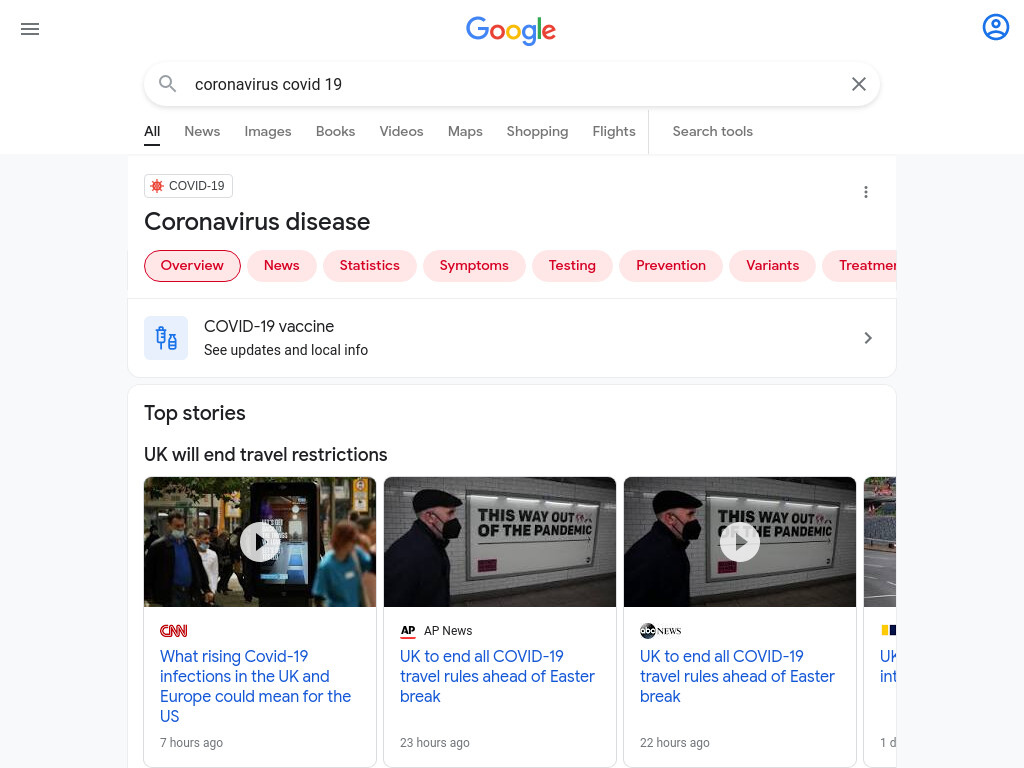Open the three-dot options for Coronavirus disease

pyautogui.click(x=866, y=192)
